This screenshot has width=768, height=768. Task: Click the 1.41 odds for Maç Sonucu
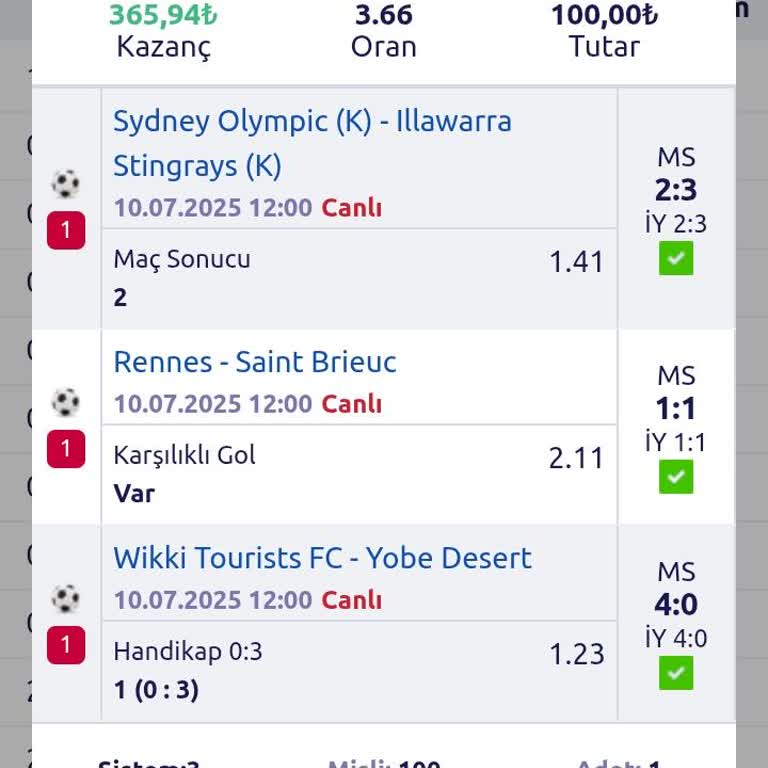[x=576, y=262]
